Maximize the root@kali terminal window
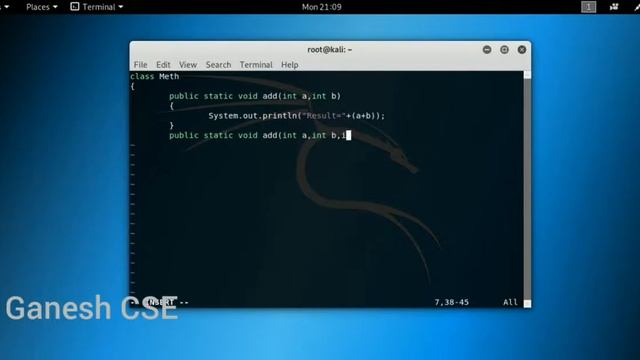The width and height of the screenshot is (640, 360). 504,50
